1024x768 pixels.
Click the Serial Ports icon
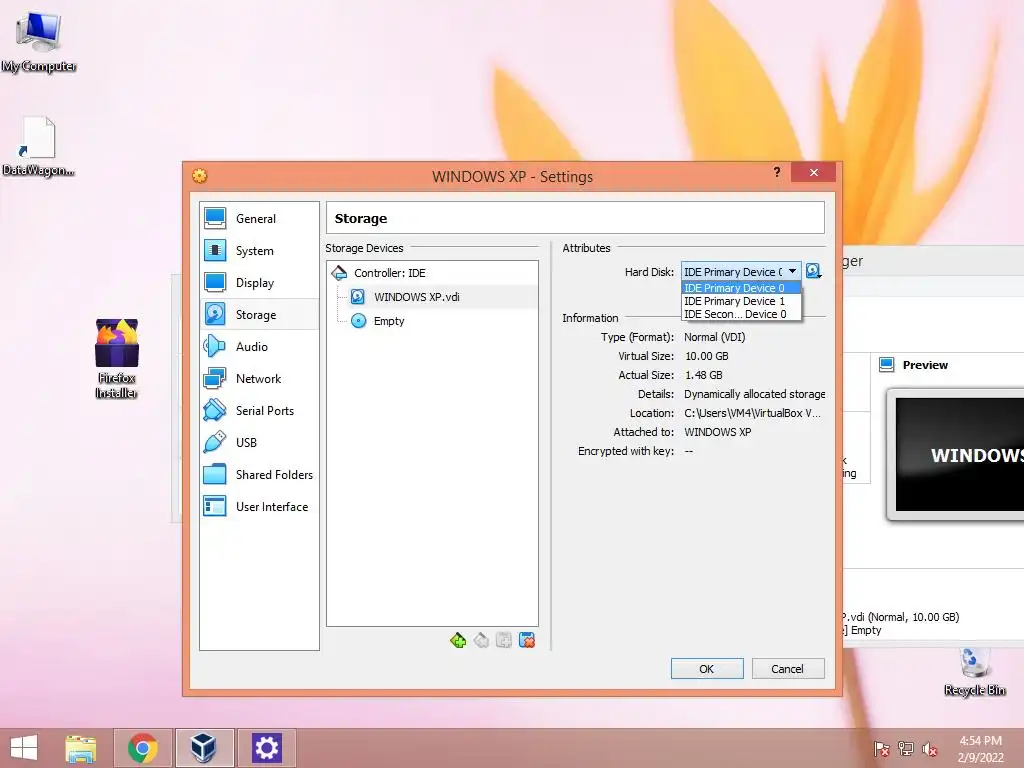(214, 411)
